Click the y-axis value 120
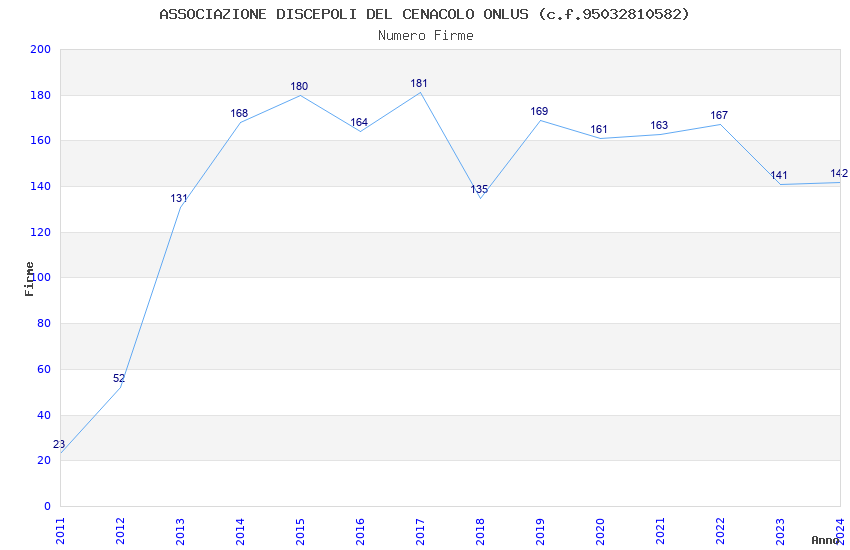Viewport: 850px width, 550px height. pos(41,232)
